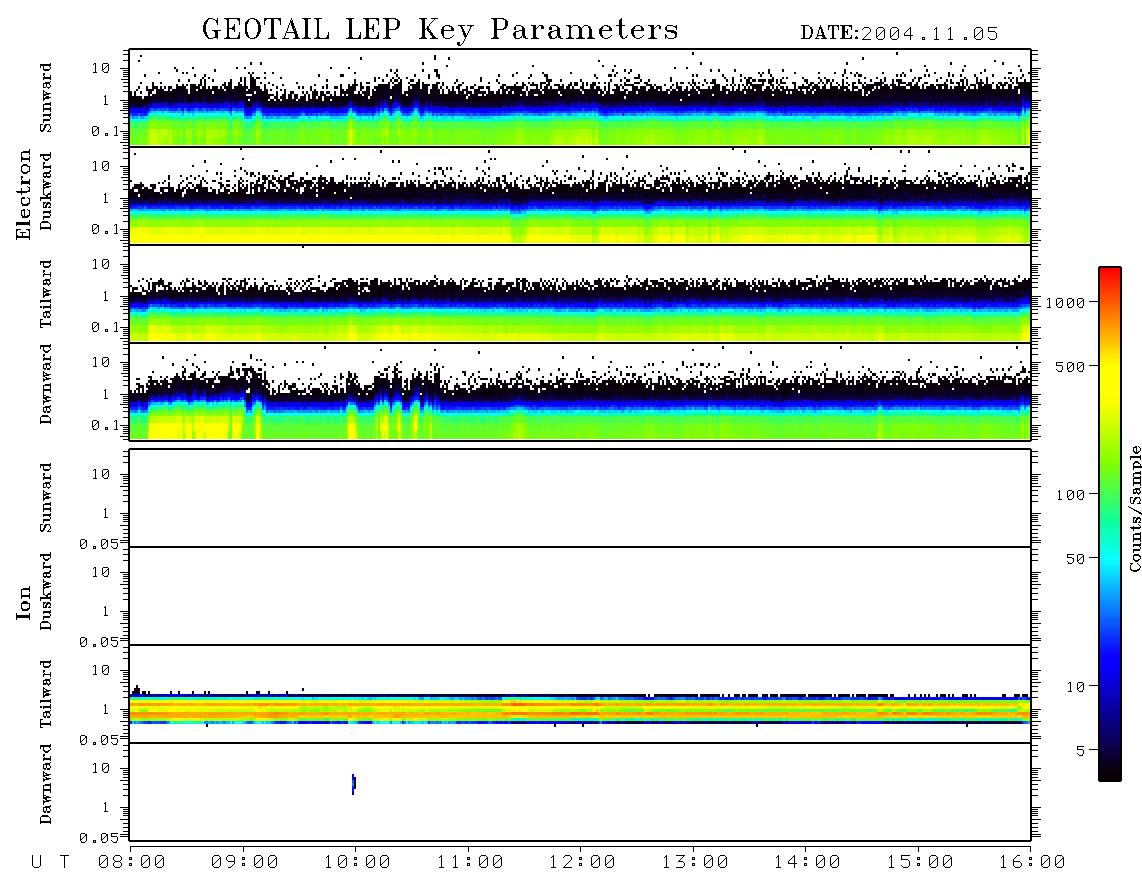Click the empty Ion Duskward plot panel

click(580, 596)
